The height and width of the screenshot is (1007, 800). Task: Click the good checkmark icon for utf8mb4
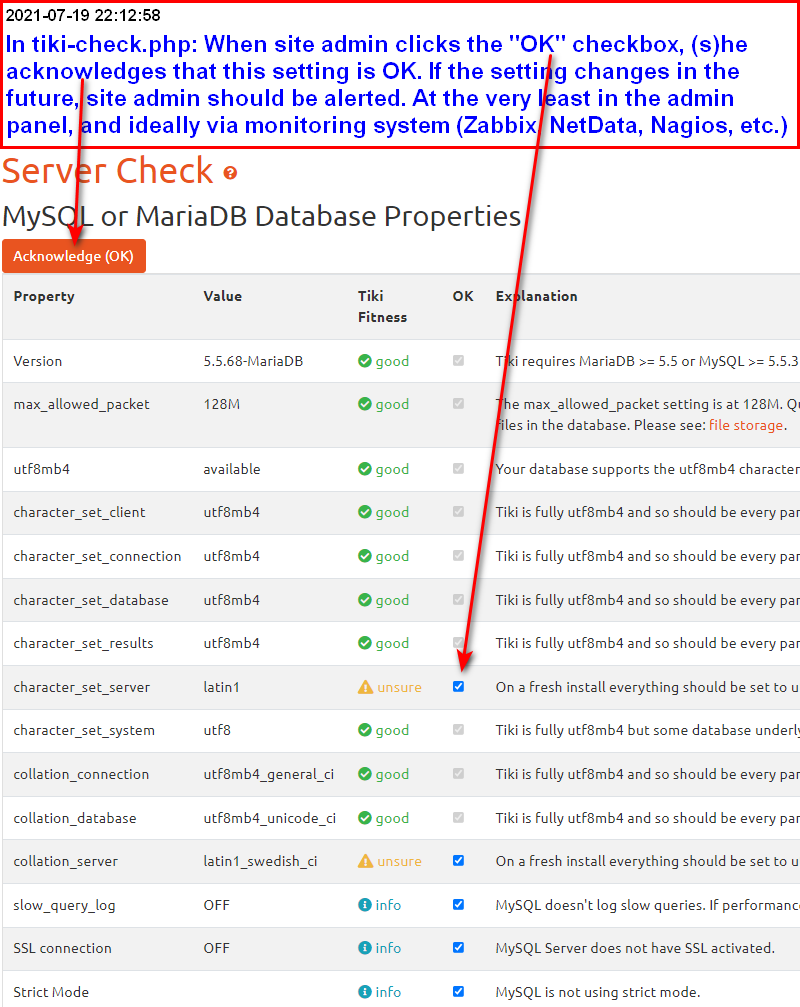[365, 469]
